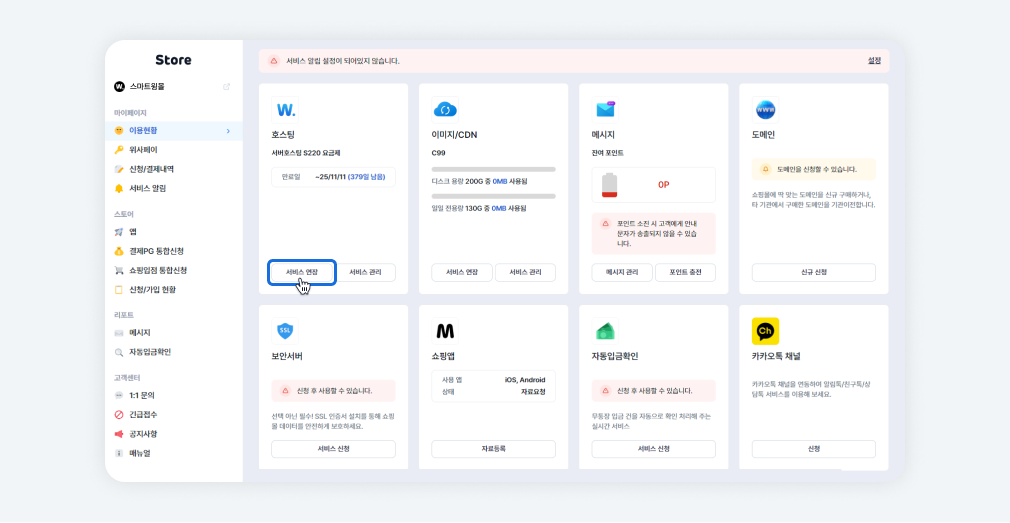Click the 쇼핑앱 M logo icon
This screenshot has height=523, width=1010.
click(x=445, y=331)
